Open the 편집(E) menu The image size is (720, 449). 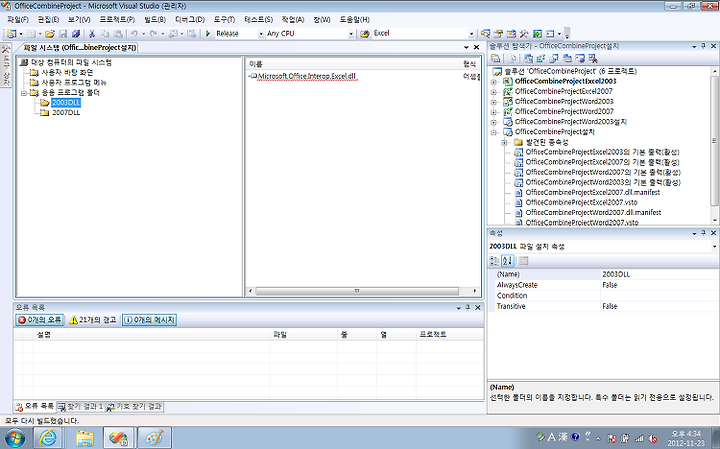(x=48, y=19)
